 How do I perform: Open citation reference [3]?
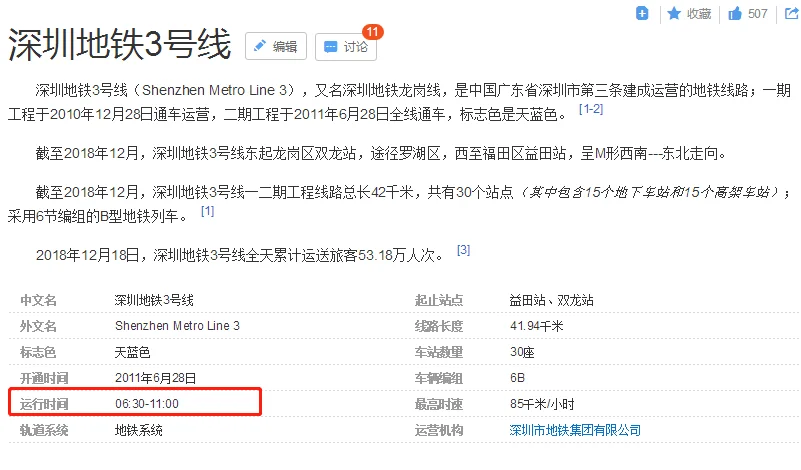[463, 250]
